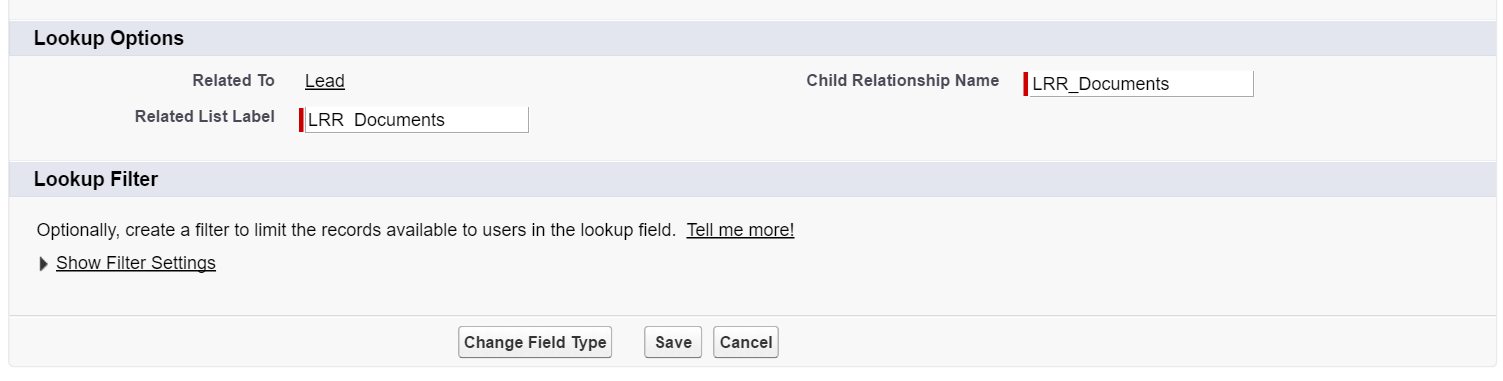This screenshot has width=1503, height=381.
Task: Focus the Child Relationship Name input
Action: pyautogui.click(x=1140, y=84)
